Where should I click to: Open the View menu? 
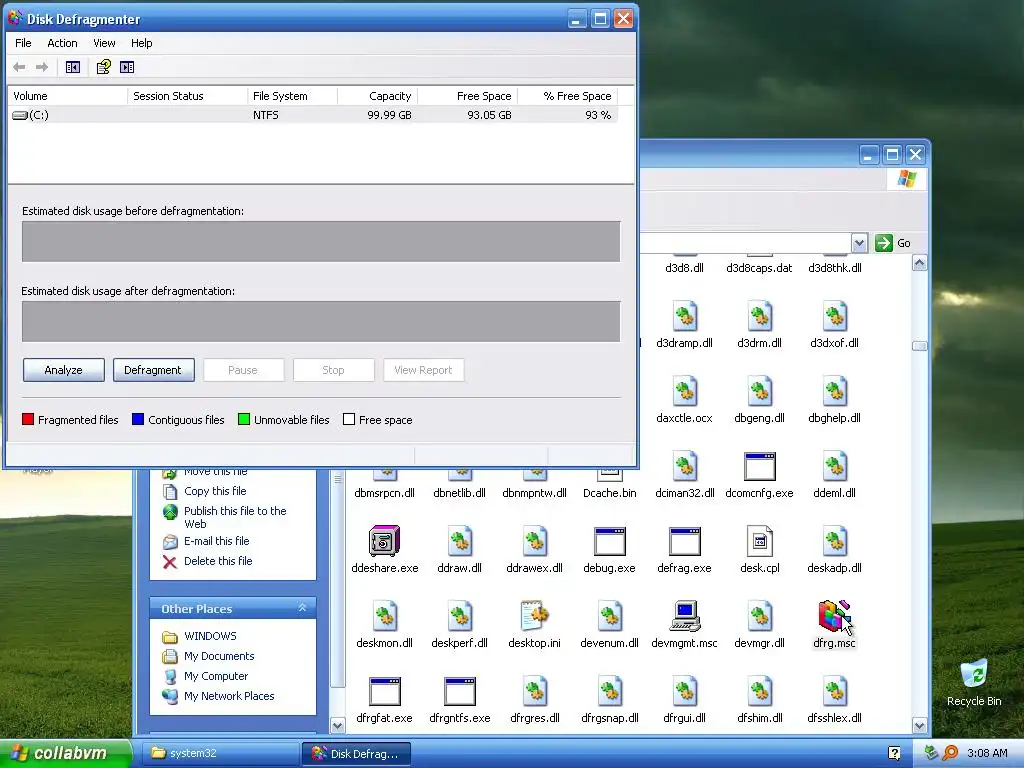[104, 43]
